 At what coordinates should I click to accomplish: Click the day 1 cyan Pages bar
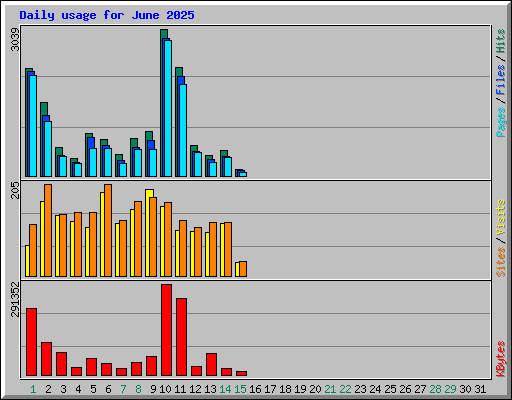pos(33,126)
